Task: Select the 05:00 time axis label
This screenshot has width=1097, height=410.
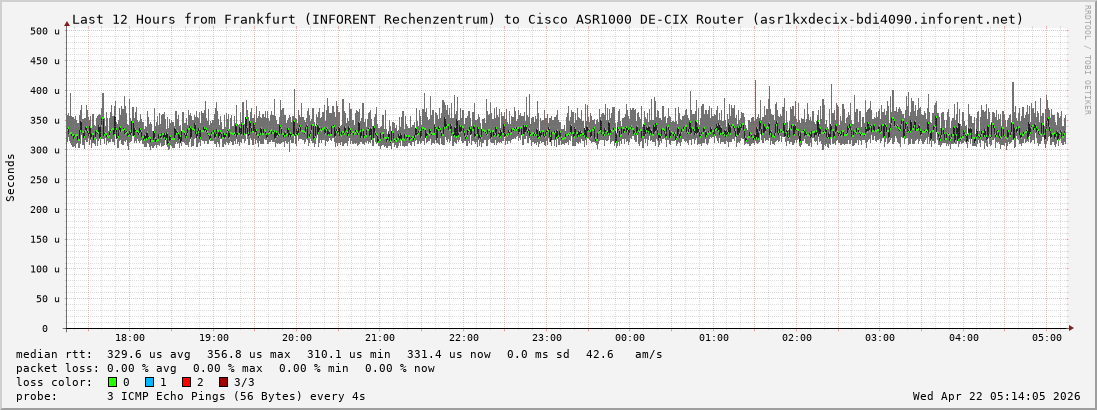Action: pos(1047,338)
